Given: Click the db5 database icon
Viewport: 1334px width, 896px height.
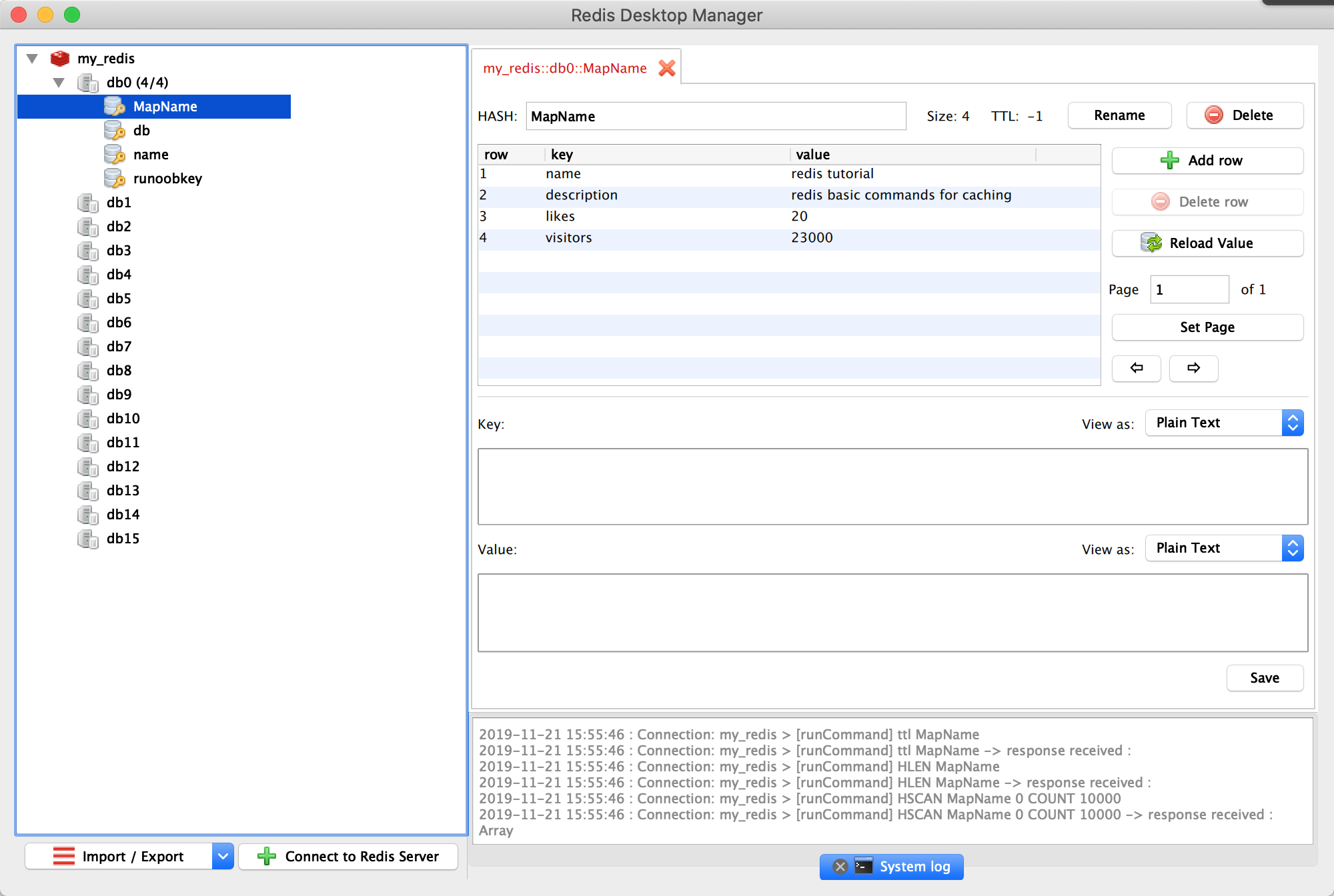Looking at the screenshot, I should coord(88,299).
